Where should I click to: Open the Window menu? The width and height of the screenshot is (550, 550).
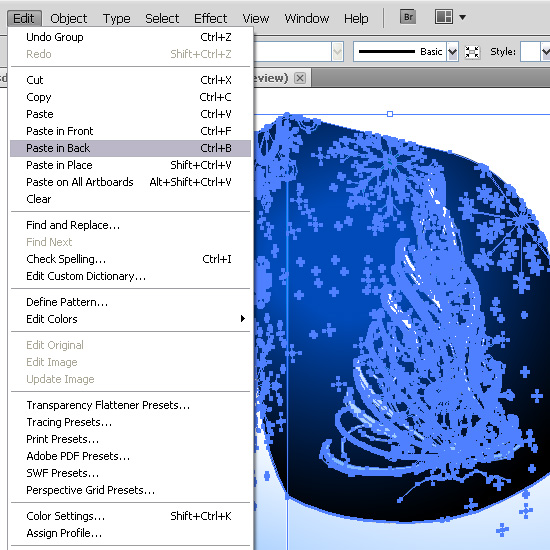[x=307, y=18]
